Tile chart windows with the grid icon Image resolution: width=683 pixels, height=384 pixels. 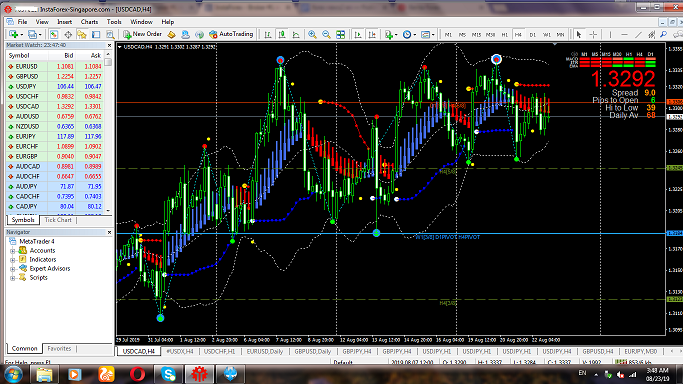pos(341,34)
